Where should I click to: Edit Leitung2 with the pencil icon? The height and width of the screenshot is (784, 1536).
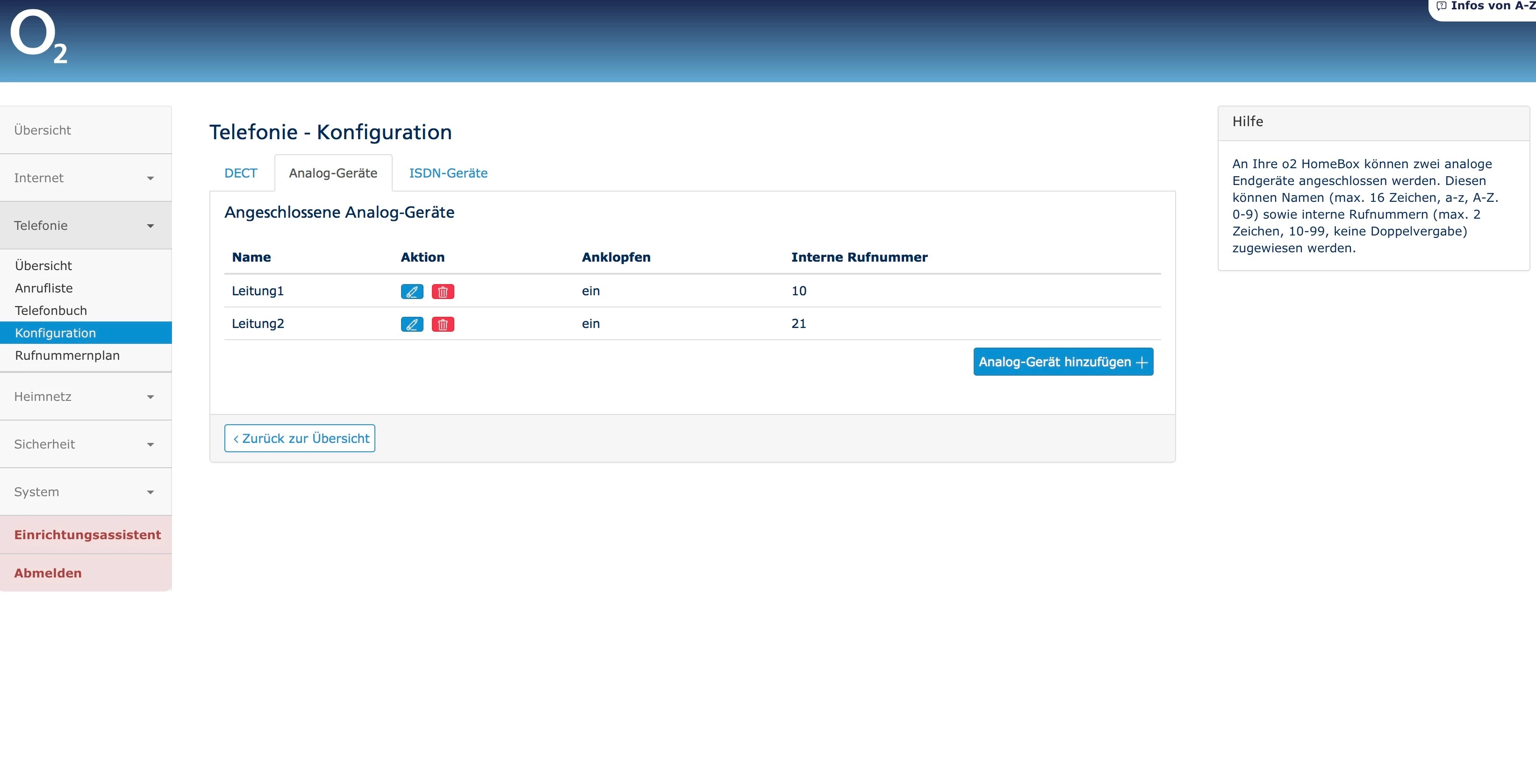coord(411,324)
